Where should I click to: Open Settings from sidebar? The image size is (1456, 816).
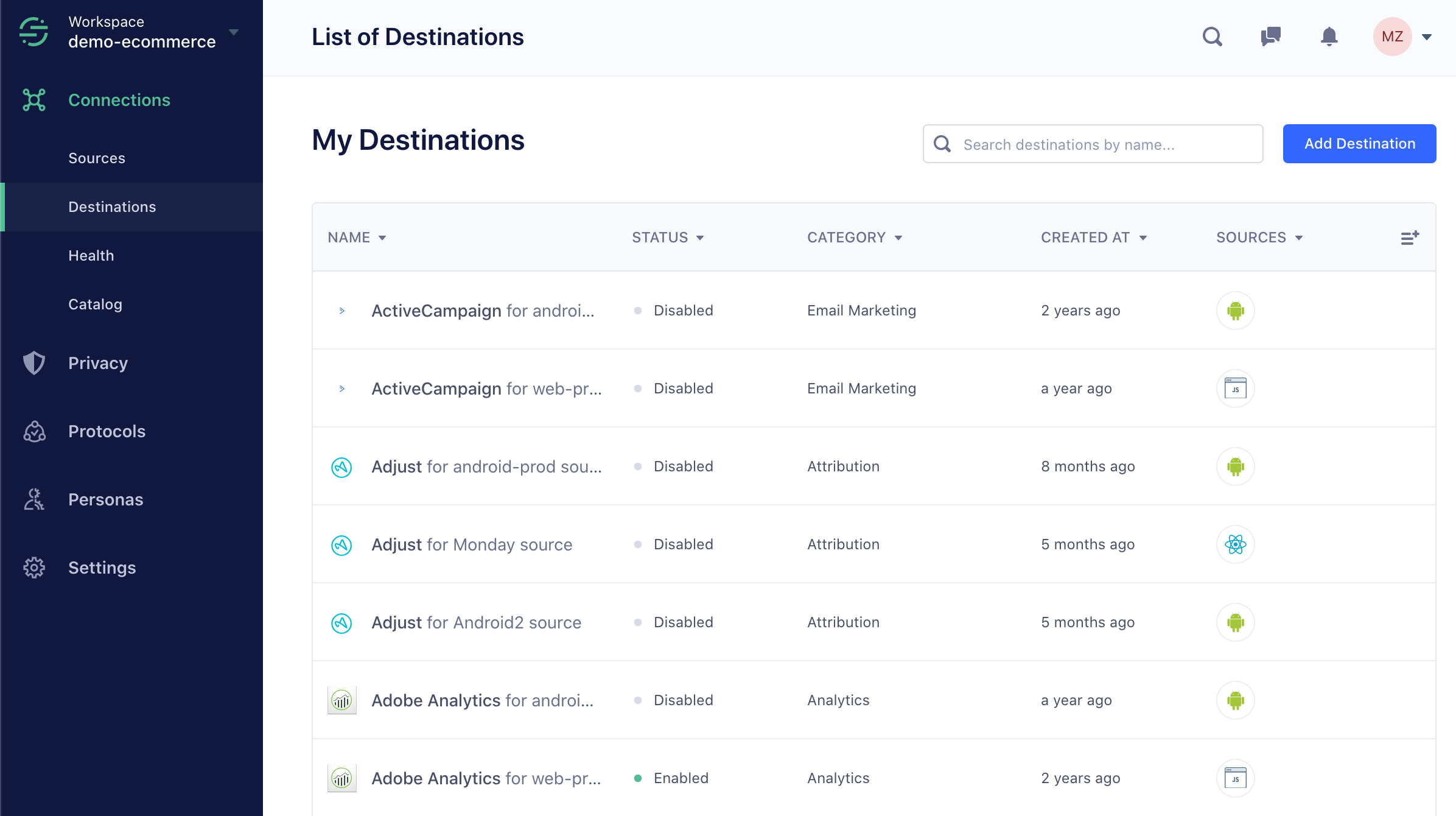102,567
